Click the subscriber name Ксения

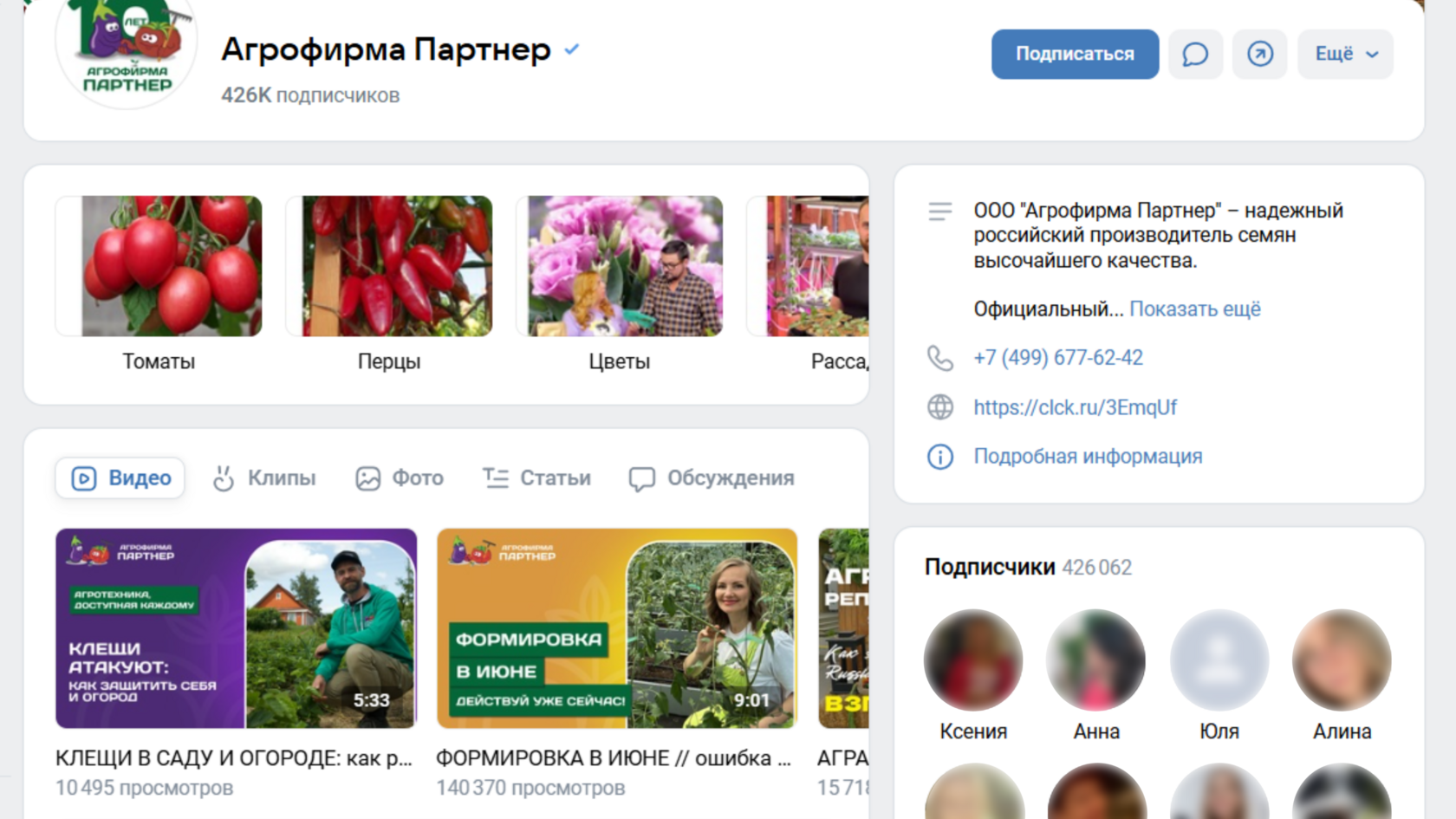(973, 731)
